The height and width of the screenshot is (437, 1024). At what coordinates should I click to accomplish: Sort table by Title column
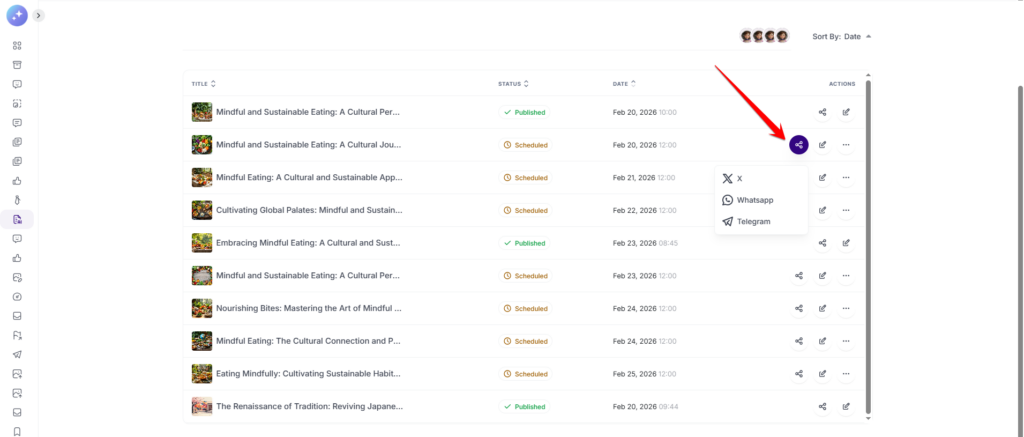click(x=203, y=84)
